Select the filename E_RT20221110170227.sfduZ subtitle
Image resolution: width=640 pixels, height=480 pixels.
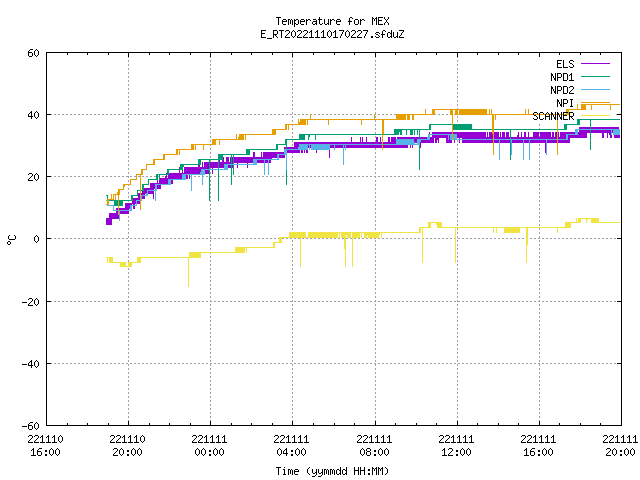332,34
